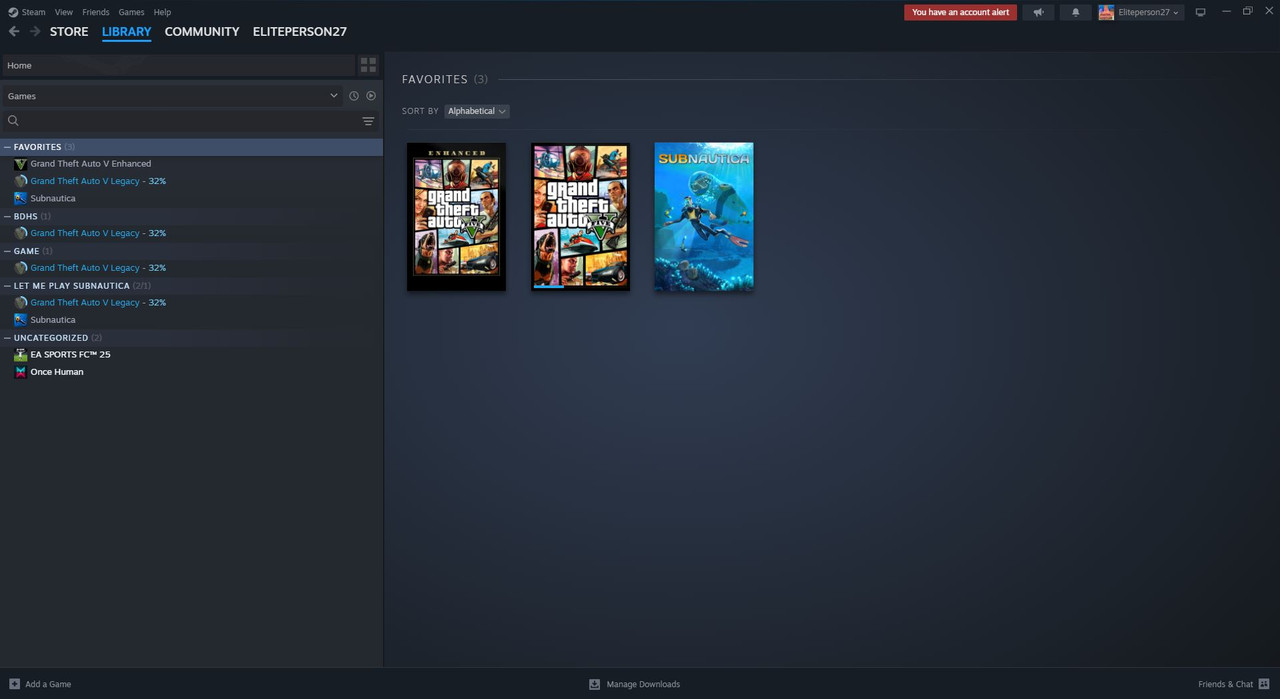This screenshot has width=1280, height=699.
Task: Open the COMMUNITY tab
Action: [x=202, y=32]
